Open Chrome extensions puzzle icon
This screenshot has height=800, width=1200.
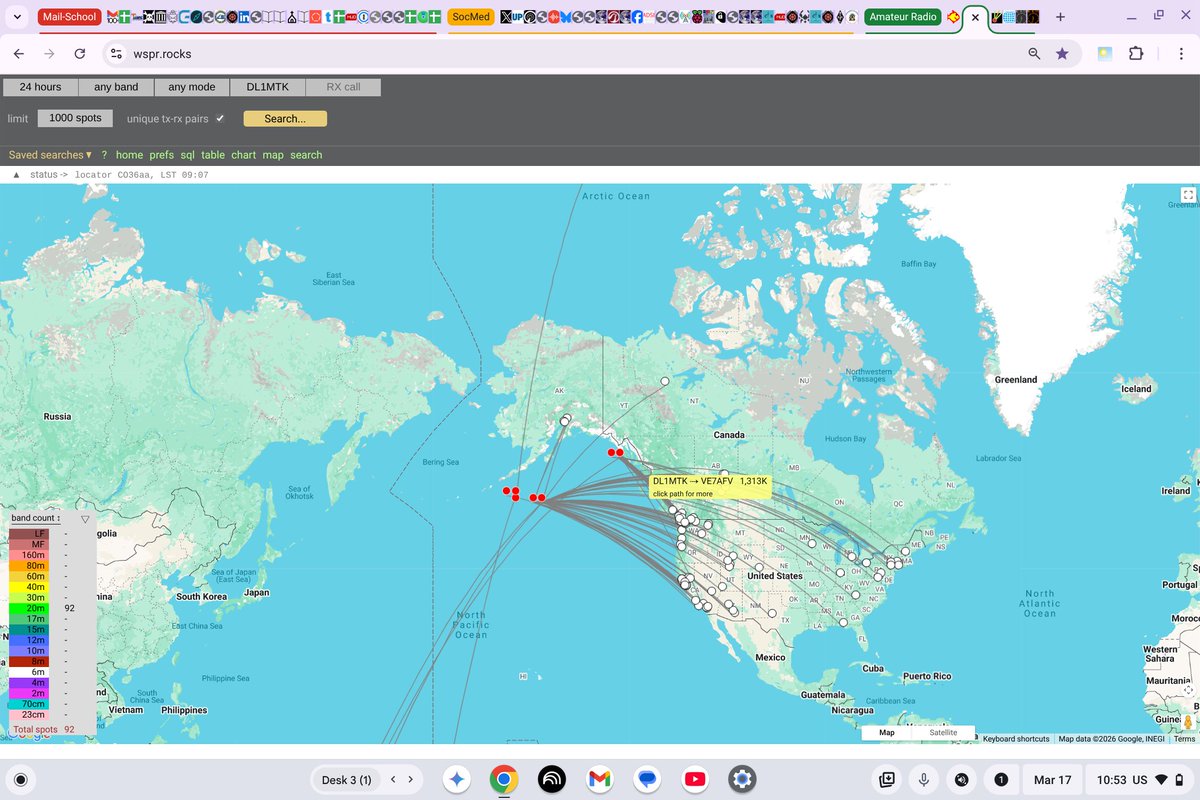pyautogui.click(x=1136, y=54)
